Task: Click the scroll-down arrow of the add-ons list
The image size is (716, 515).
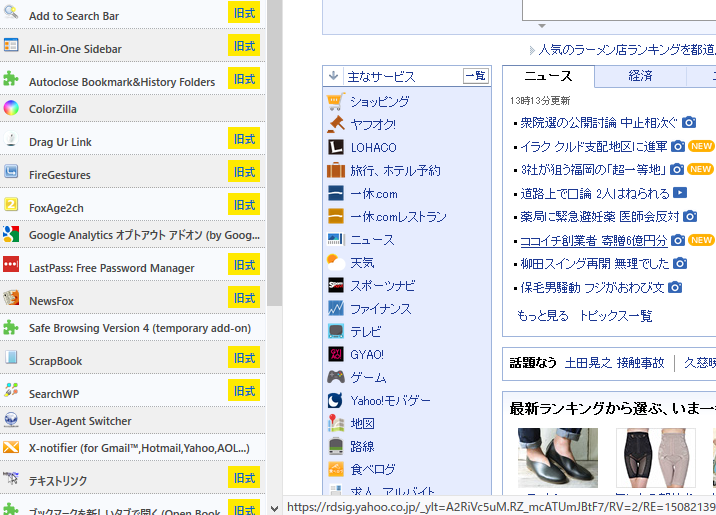Action: [274, 508]
